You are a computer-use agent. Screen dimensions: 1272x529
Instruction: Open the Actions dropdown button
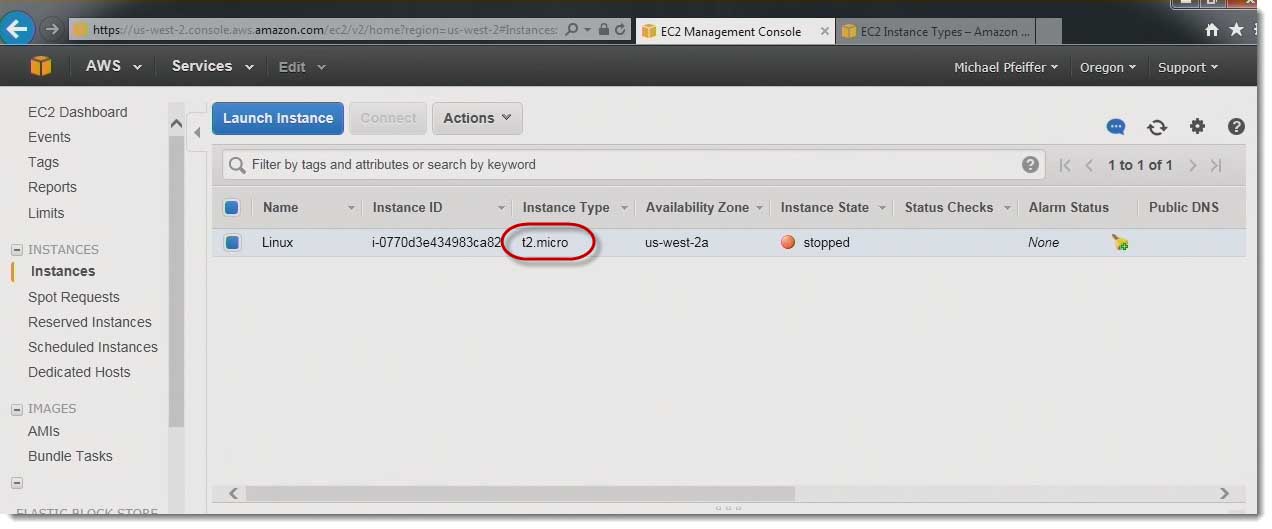coord(477,118)
